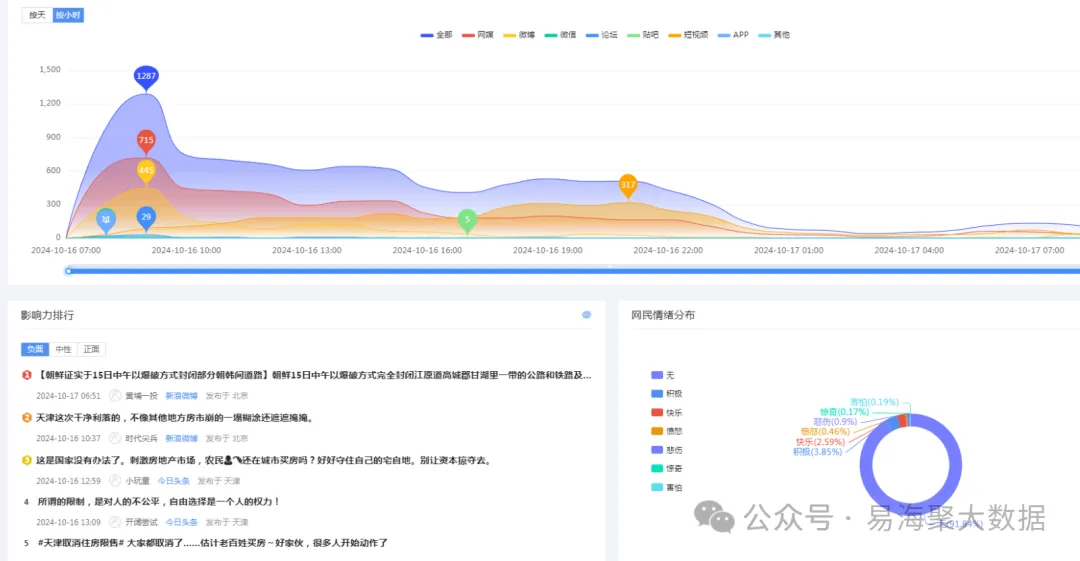Click author name 小玩童
This screenshot has width=1080, height=561.
click(137, 481)
